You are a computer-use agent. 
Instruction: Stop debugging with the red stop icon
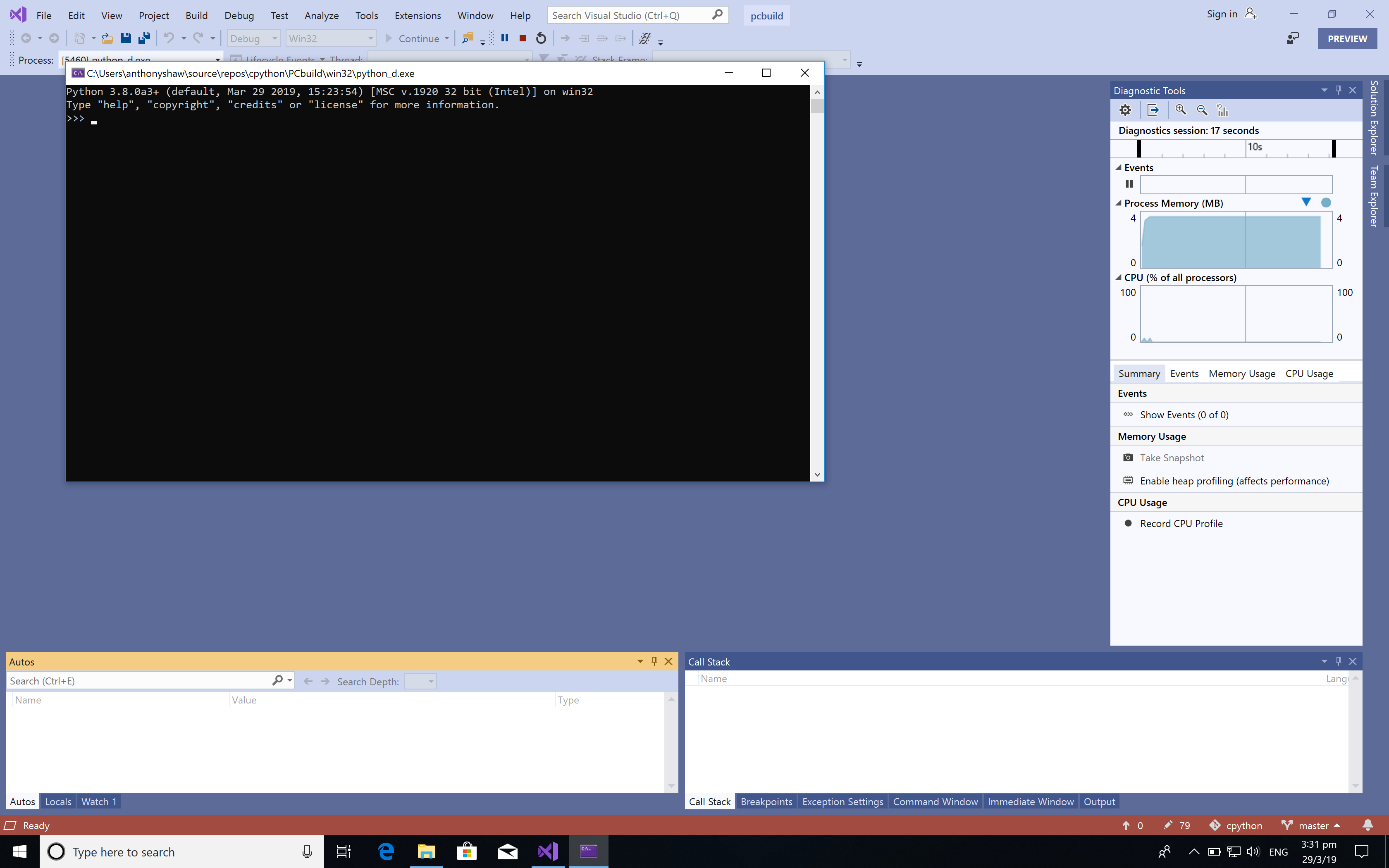pyautogui.click(x=522, y=38)
